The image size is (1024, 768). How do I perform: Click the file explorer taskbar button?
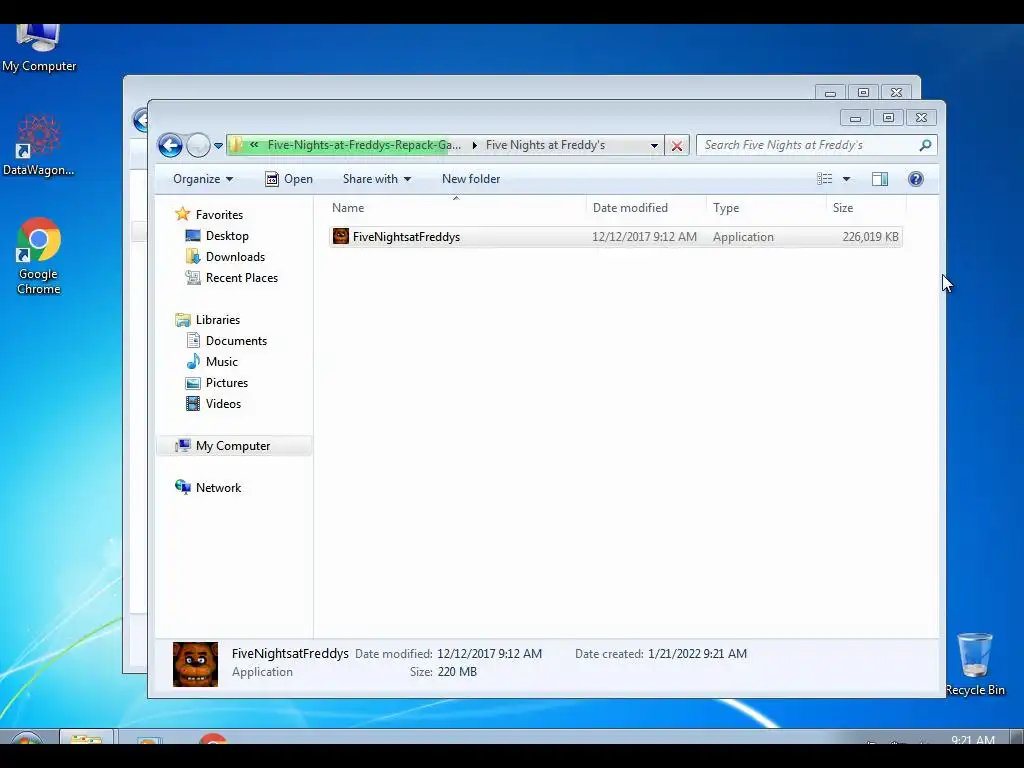click(x=86, y=738)
